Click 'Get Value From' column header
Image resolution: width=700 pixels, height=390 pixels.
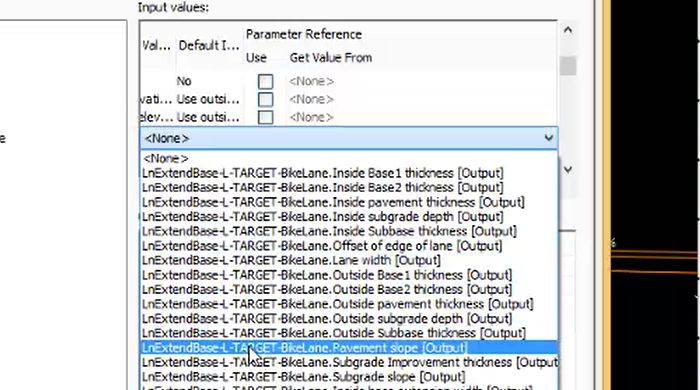330,58
